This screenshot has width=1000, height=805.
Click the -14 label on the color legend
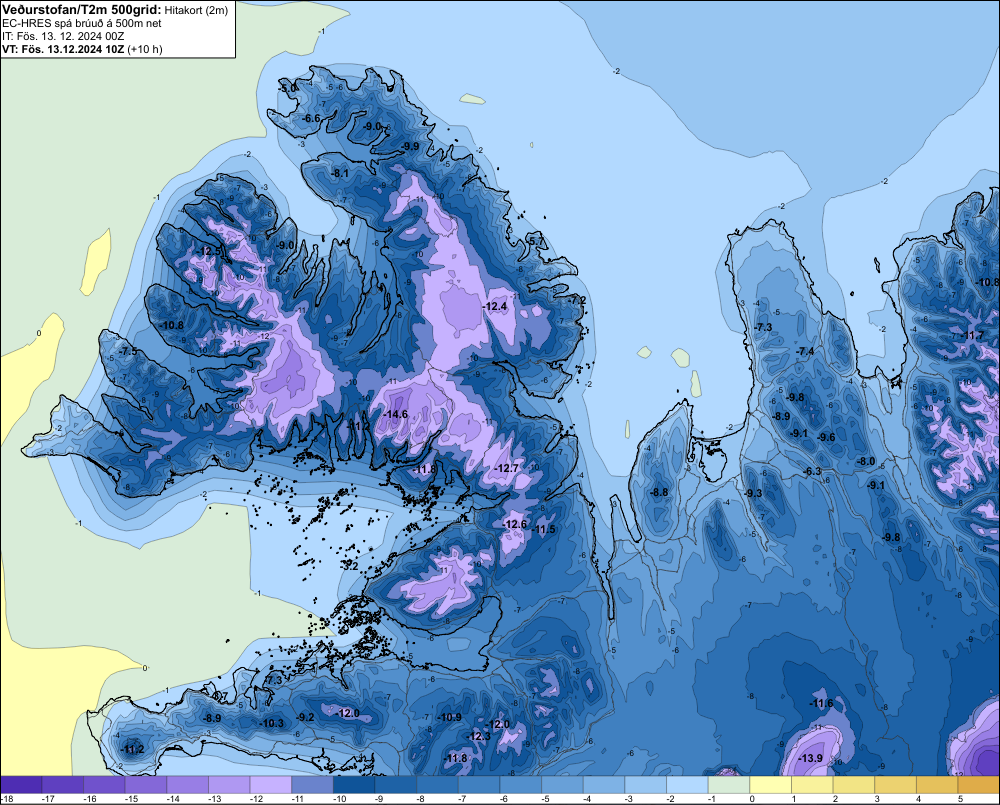pyautogui.click(x=172, y=799)
